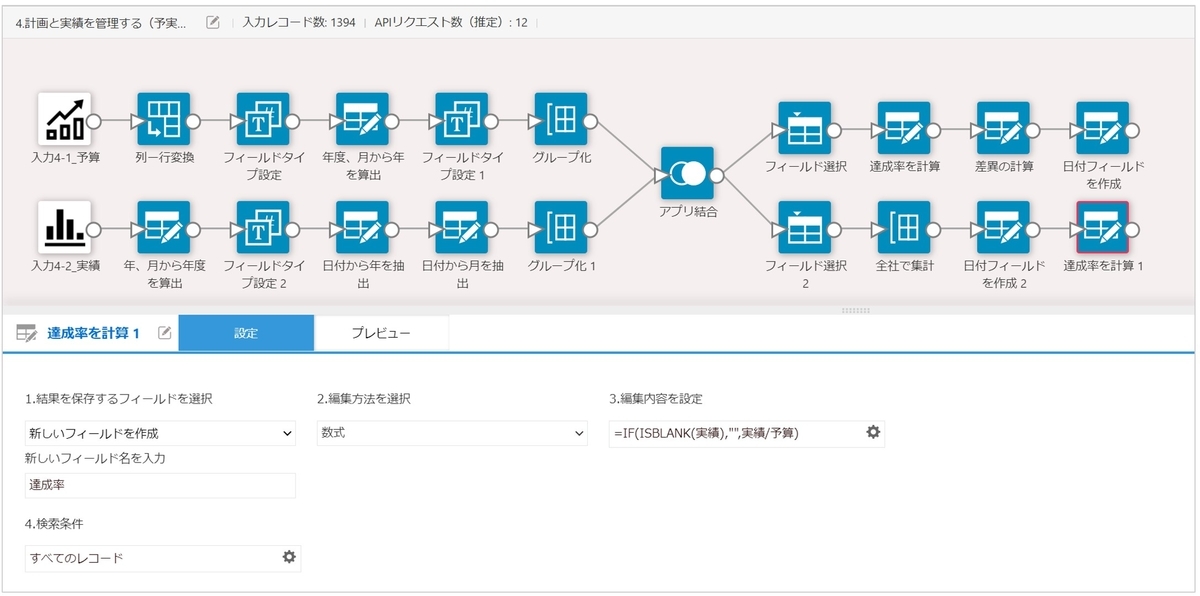This screenshot has height=596, width=1200.
Task: Open the フィールドタイプ設定 1 node
Action: [462, 120]
